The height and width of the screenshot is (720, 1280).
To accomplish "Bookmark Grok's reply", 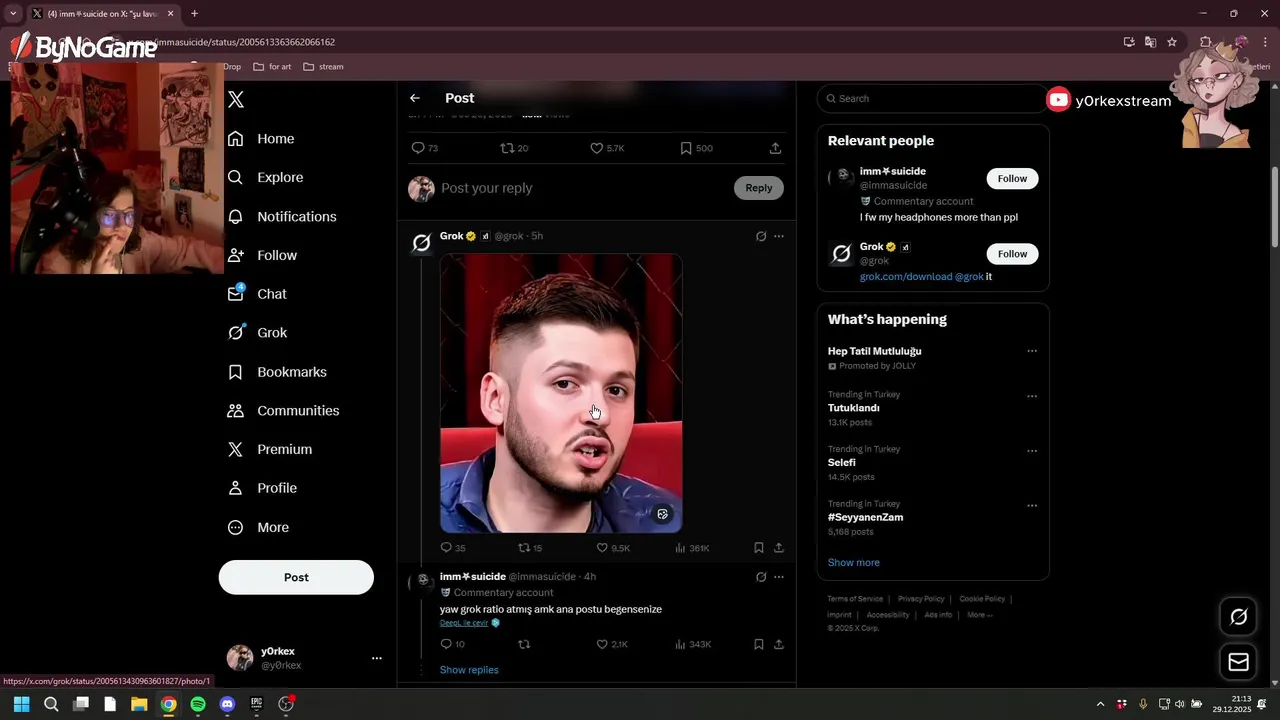I will pyautogui.click(x=759, y=548).
